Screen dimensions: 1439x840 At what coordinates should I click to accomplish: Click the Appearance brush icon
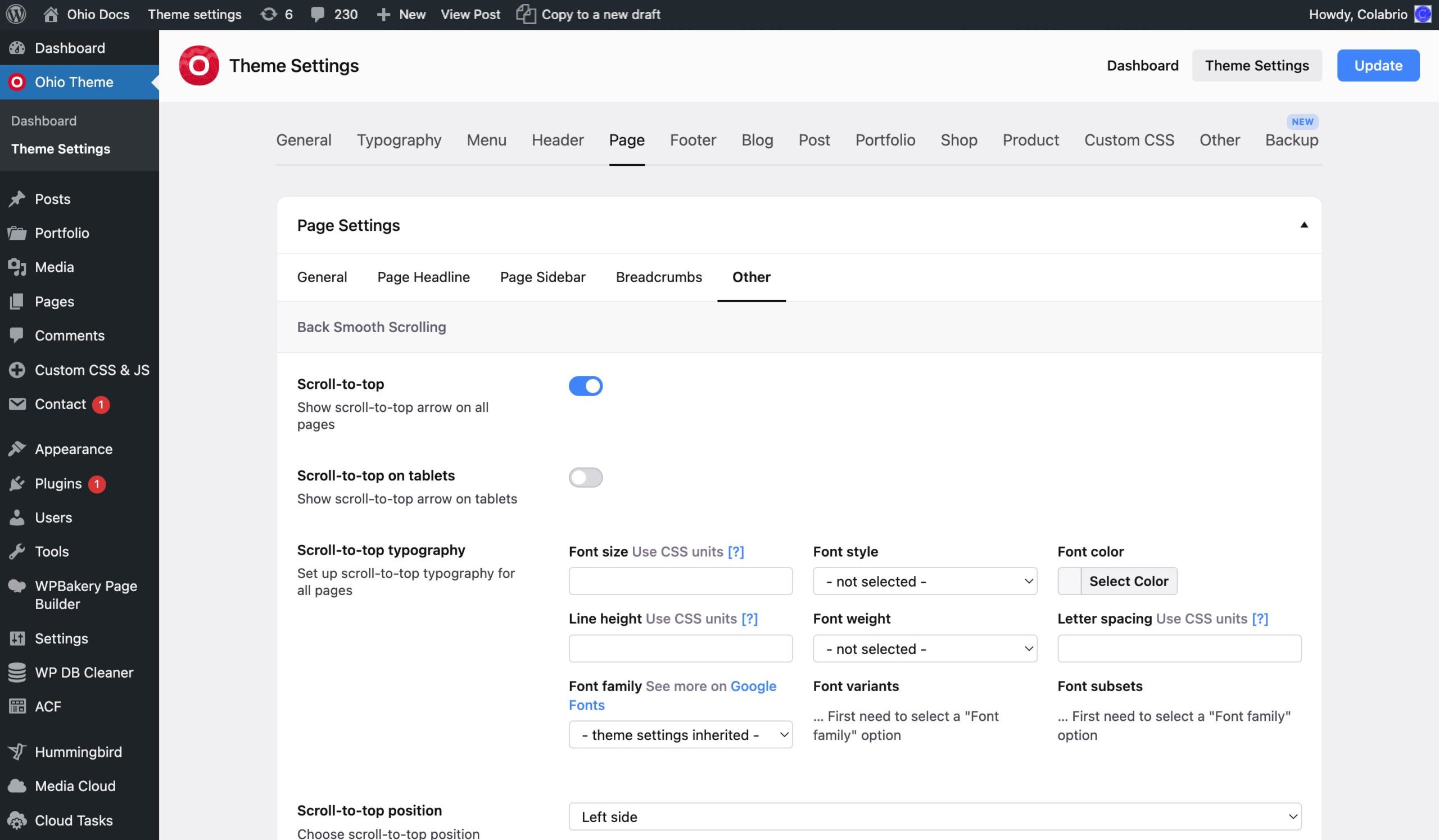coord(17,449)
